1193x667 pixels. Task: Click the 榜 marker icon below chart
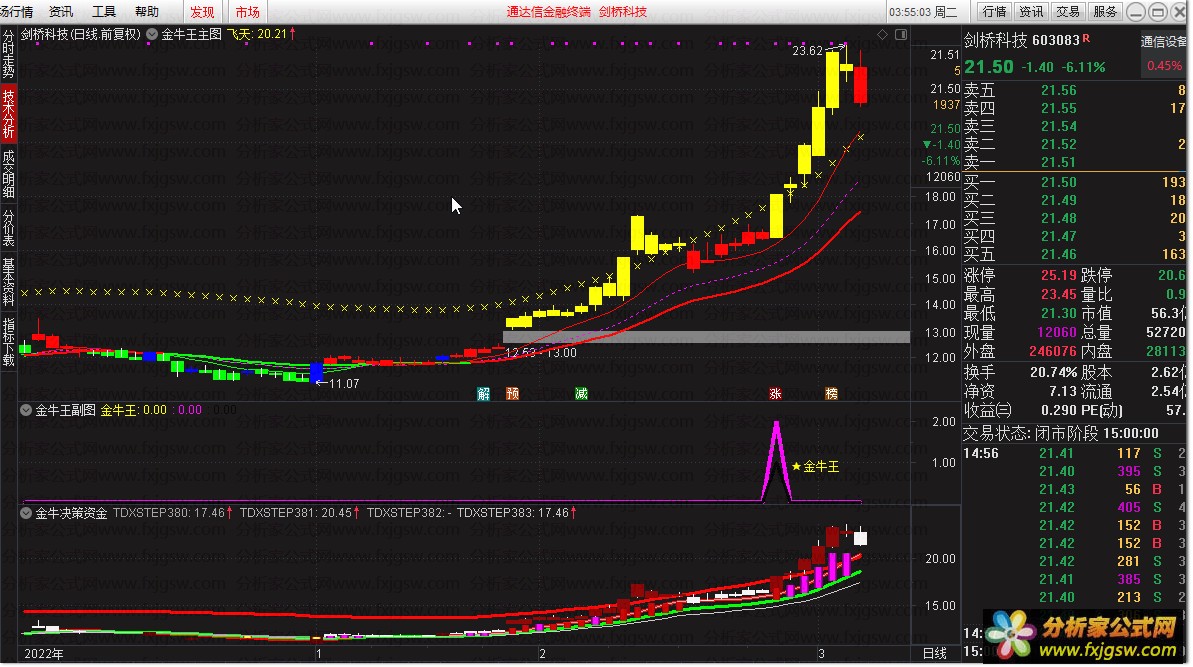coord(832,393)
